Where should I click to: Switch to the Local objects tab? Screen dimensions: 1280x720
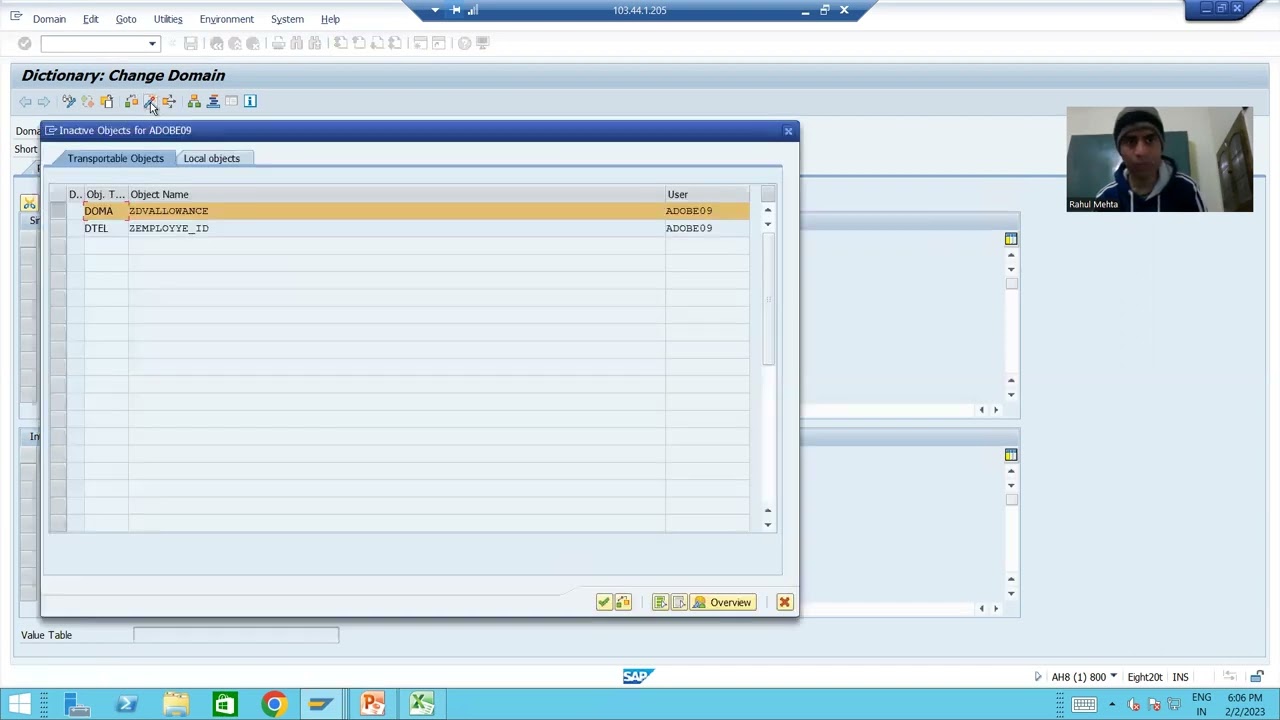(211, 158)
